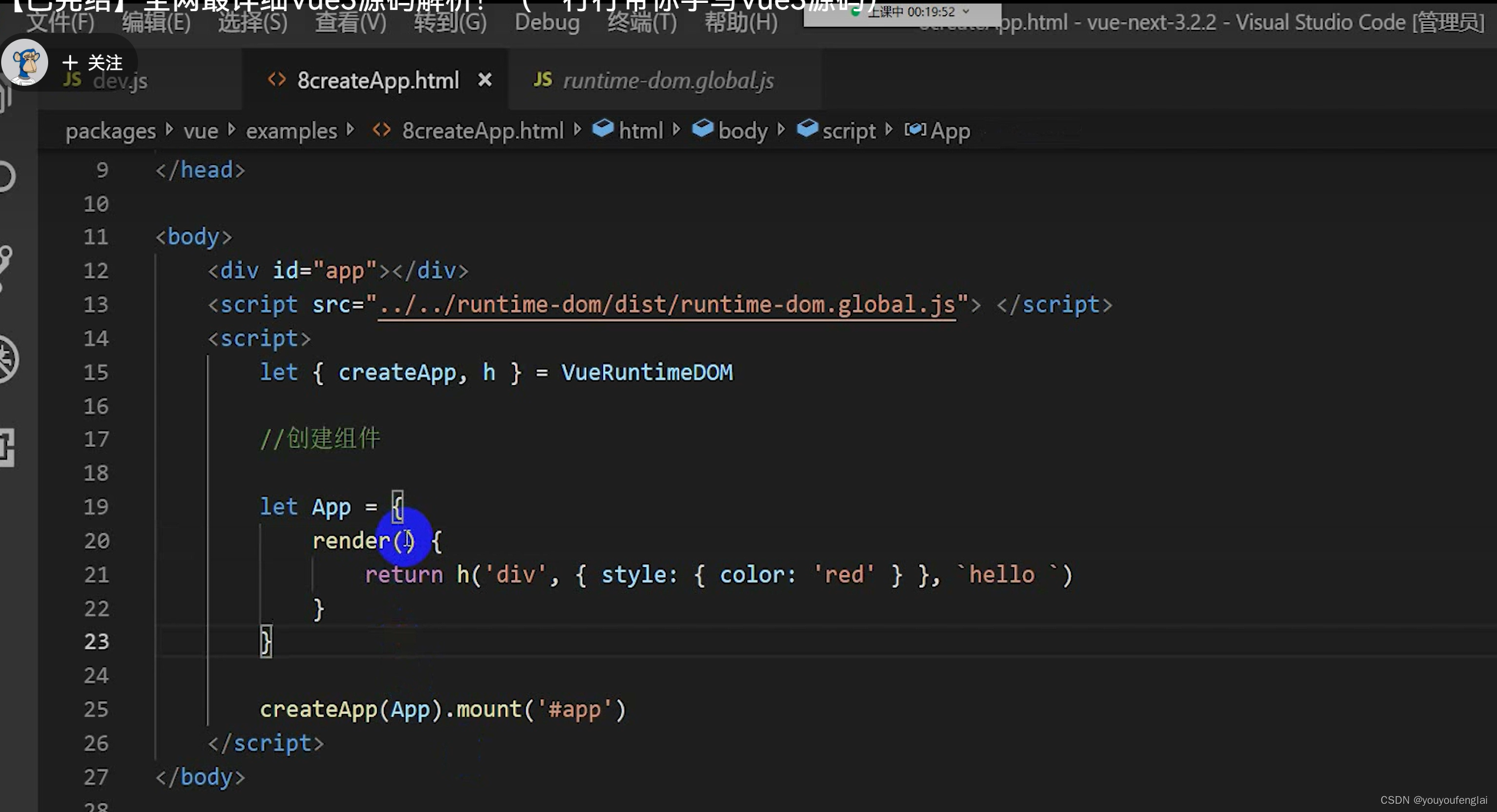Image resolution: width=1497 pixels, height=812 pixels.
Task: Open the Search icon in activity bar
Action: (6, 176)
